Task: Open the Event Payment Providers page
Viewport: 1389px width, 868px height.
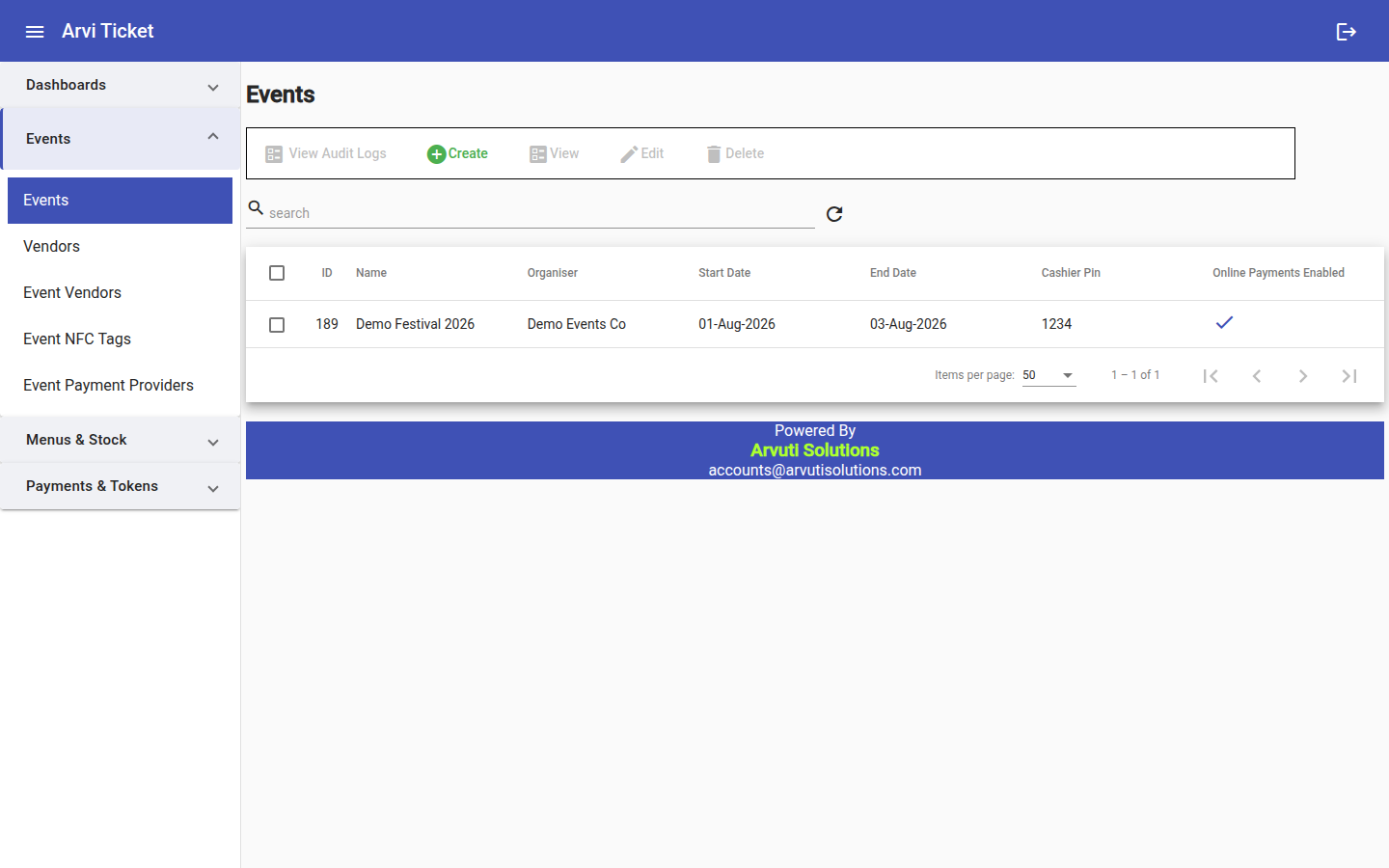Action: [120, 386]
